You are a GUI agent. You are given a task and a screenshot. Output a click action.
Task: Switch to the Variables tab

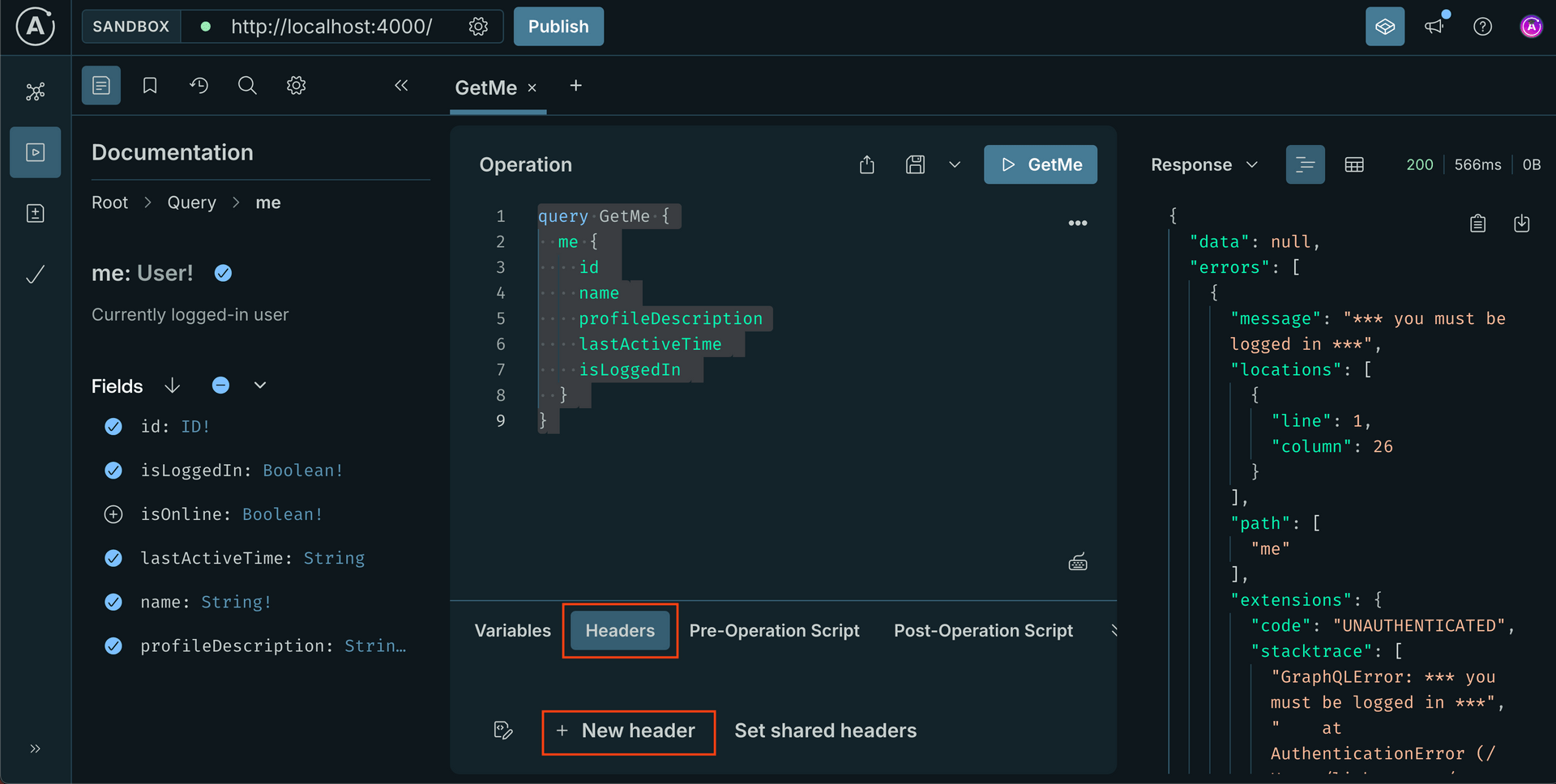(x=512, y=631)
